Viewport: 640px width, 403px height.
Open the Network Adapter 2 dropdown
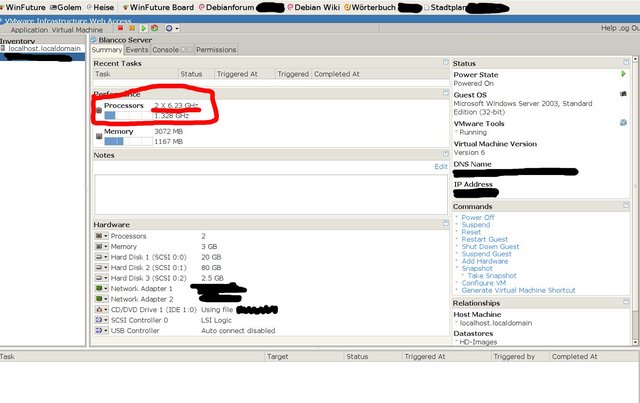101,299
